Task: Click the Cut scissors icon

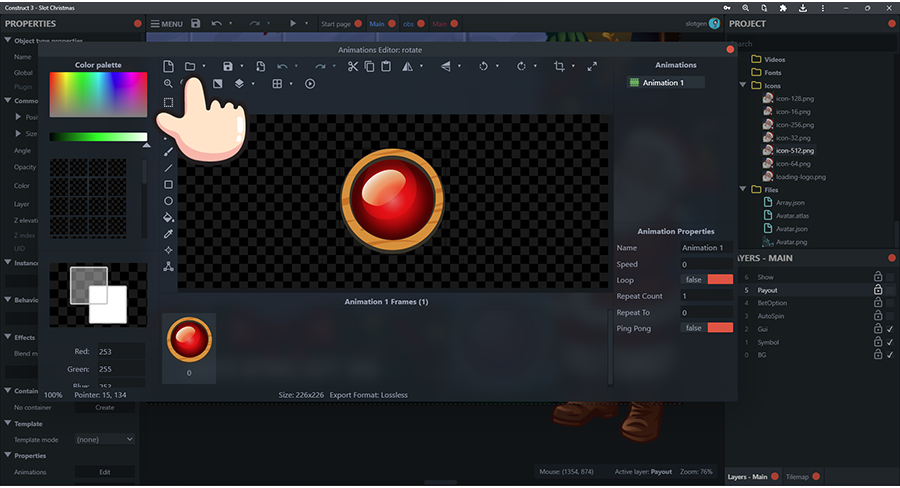Action: tap(353, 67)
